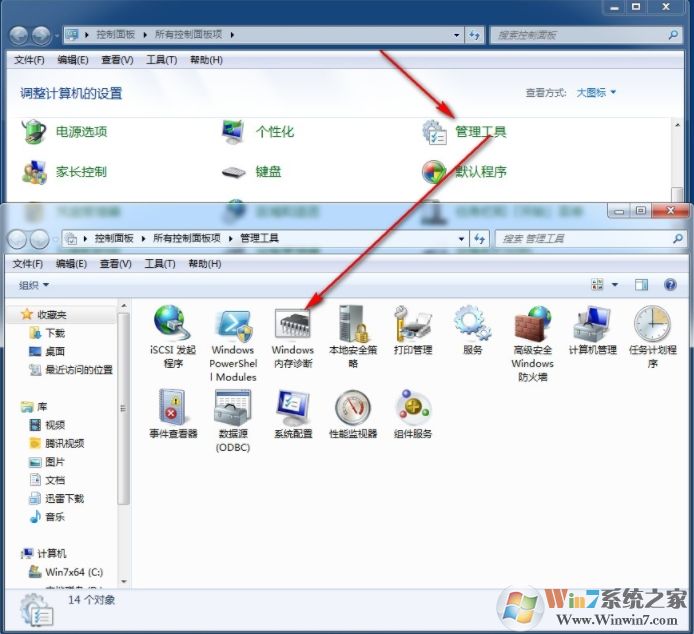Toggle the preview pane button
The height and width of the screenshot is (634, 694).
[x=641, y=285]
